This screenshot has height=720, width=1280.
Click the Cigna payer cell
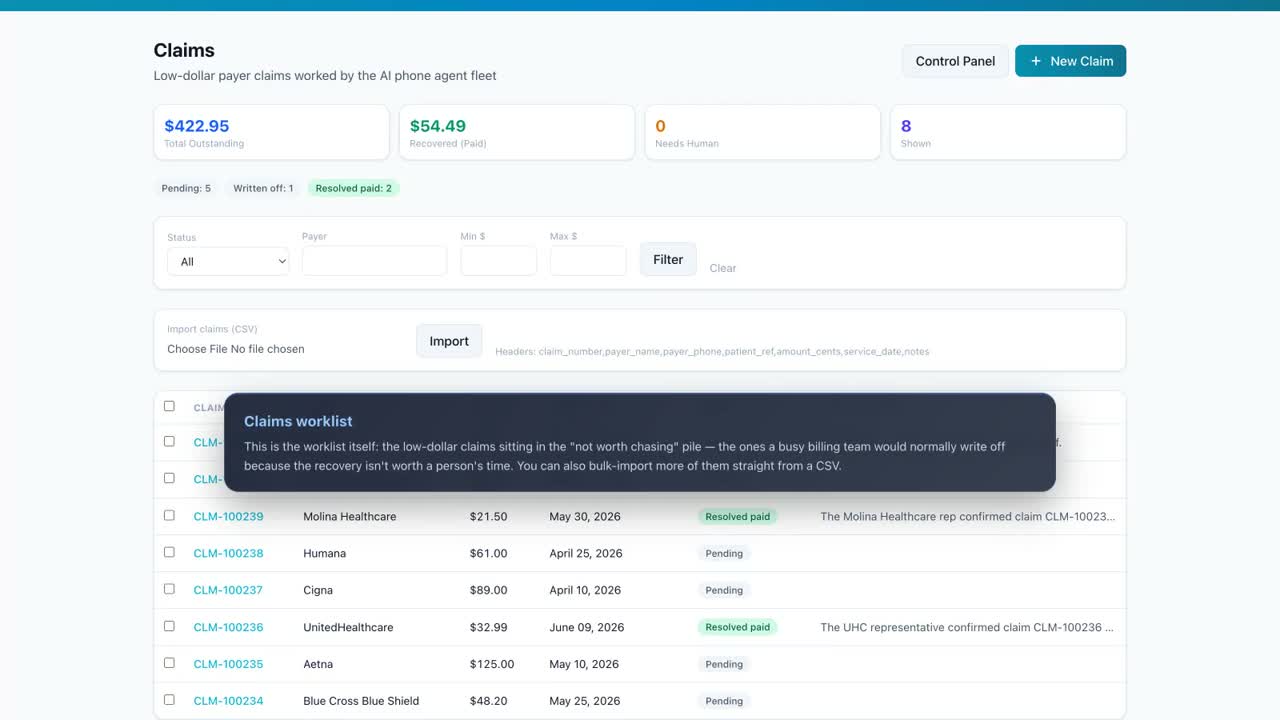tap(318, 591)
